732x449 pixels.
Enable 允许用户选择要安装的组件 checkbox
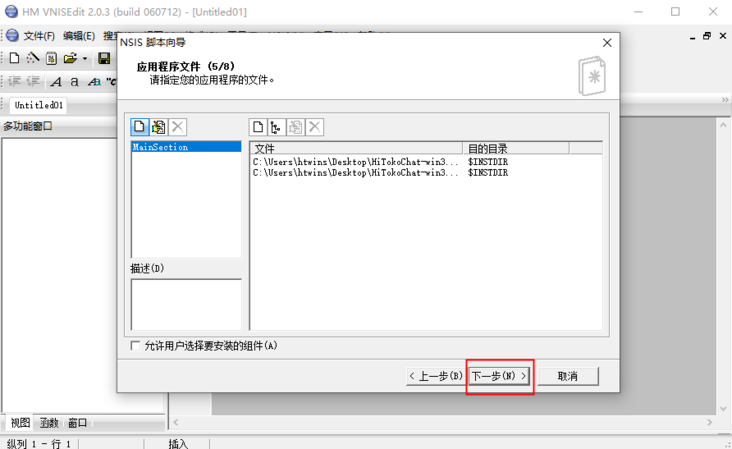(135, 346)
